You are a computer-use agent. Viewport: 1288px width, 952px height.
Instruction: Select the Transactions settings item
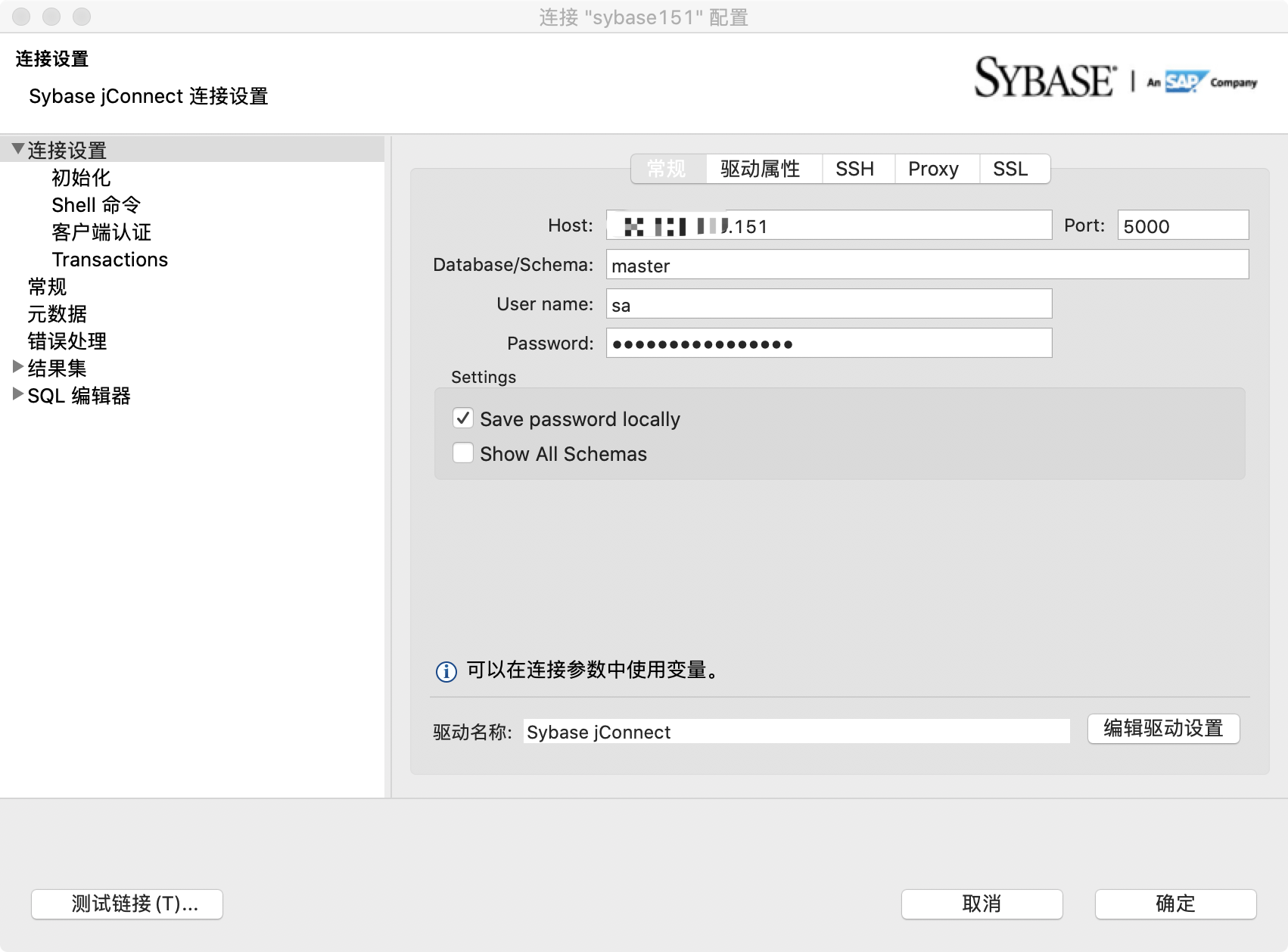110,260
